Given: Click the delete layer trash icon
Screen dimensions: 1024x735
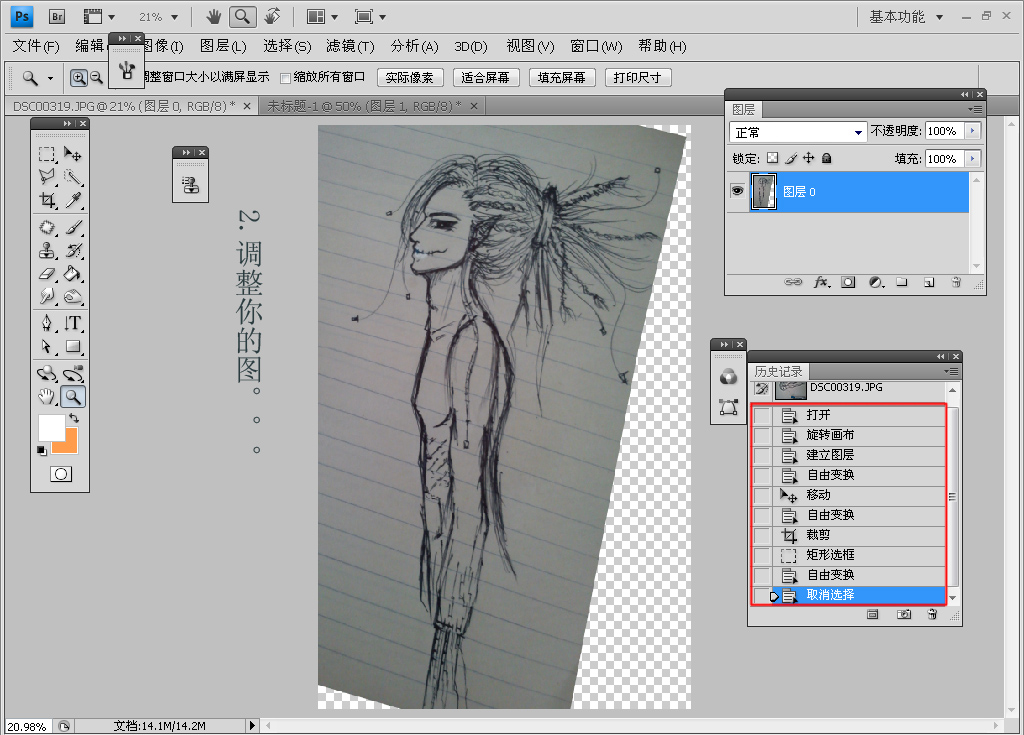Looking at the screenshot, I should [956, 283].
